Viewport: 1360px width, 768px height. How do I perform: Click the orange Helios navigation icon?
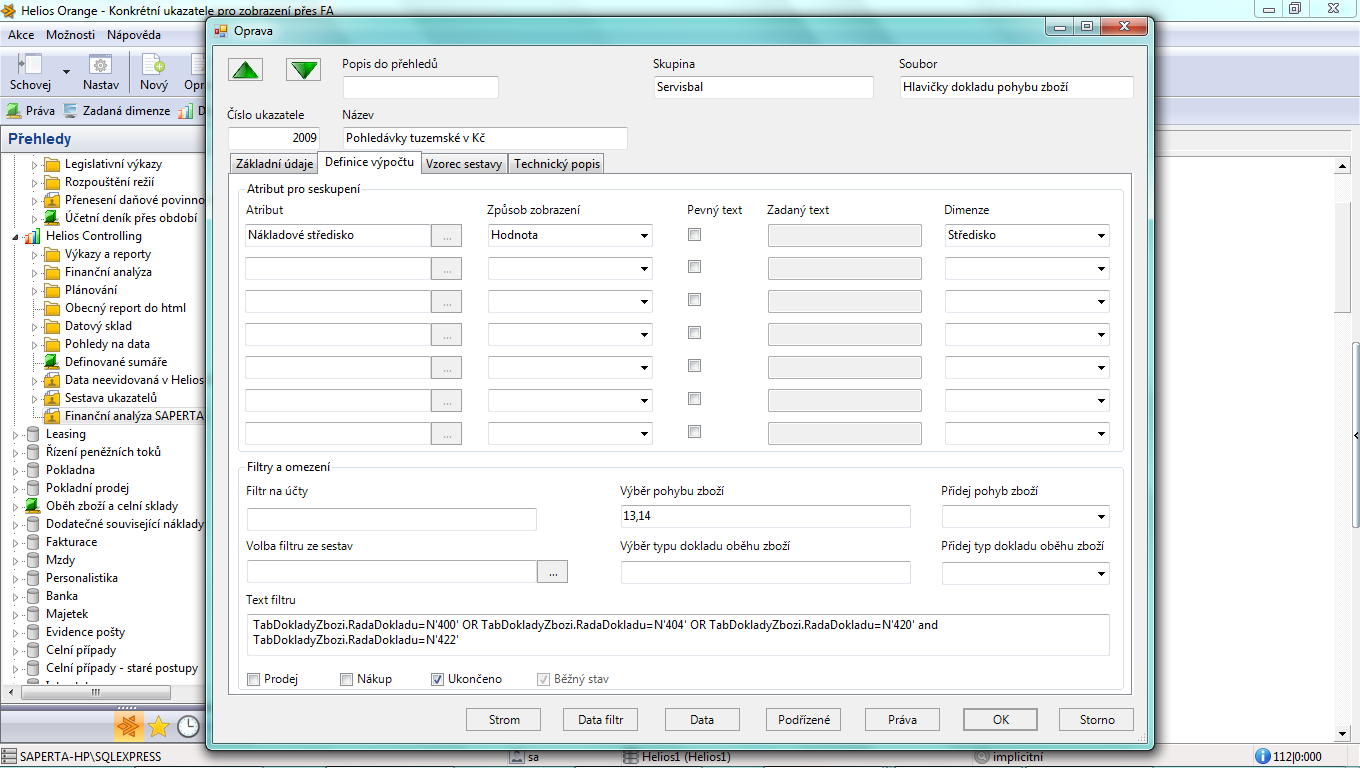127,726
